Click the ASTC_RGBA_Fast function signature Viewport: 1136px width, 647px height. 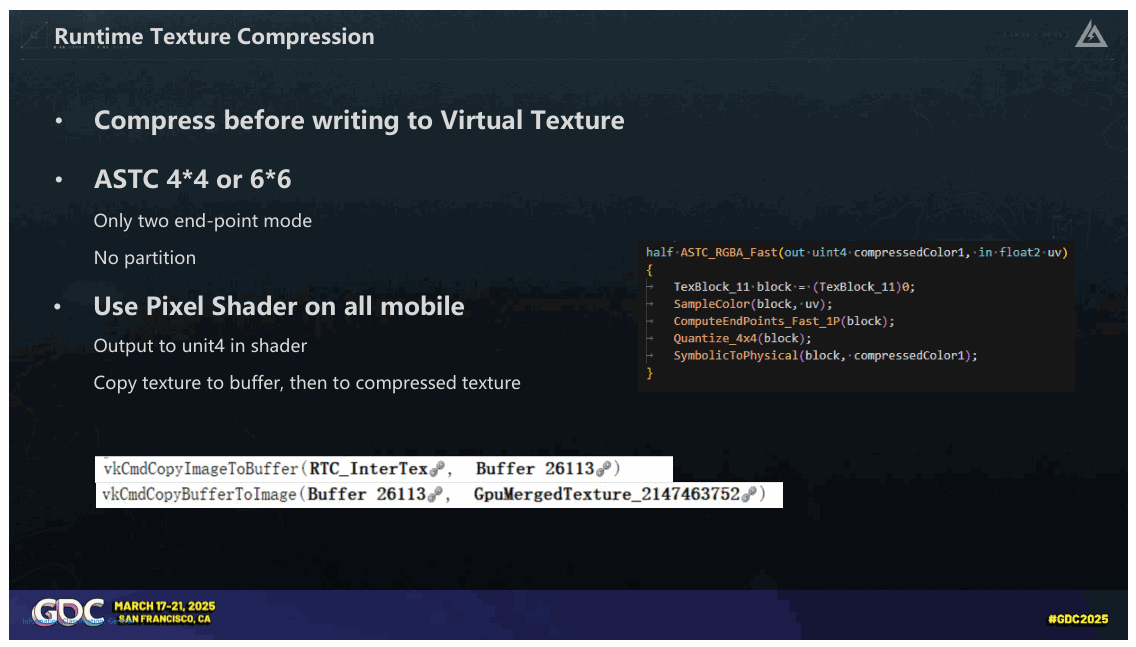tap(857, 252)
